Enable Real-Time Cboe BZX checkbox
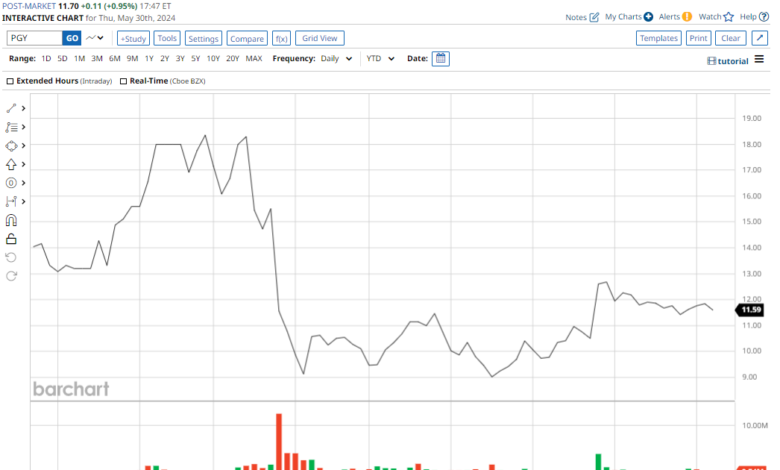The image size is (780, 470). point(123,81)
